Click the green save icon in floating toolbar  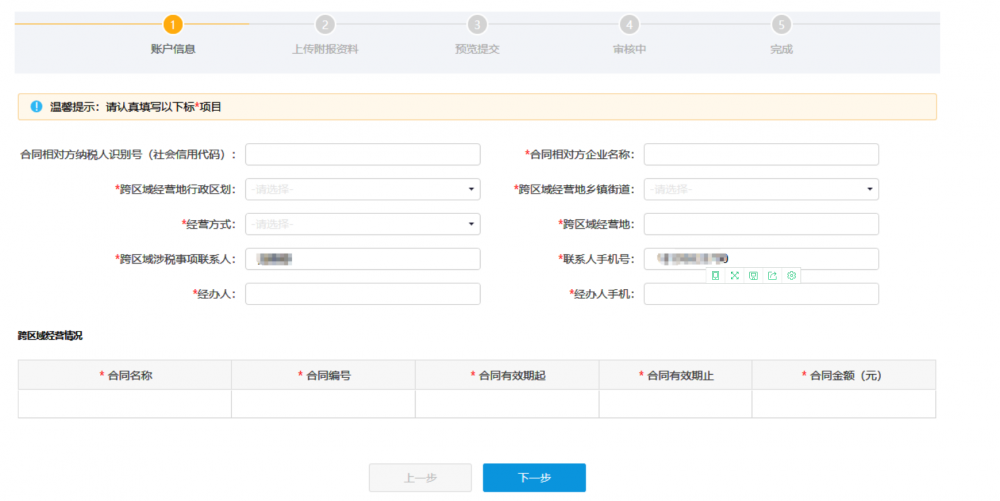[x=753, y=275]
